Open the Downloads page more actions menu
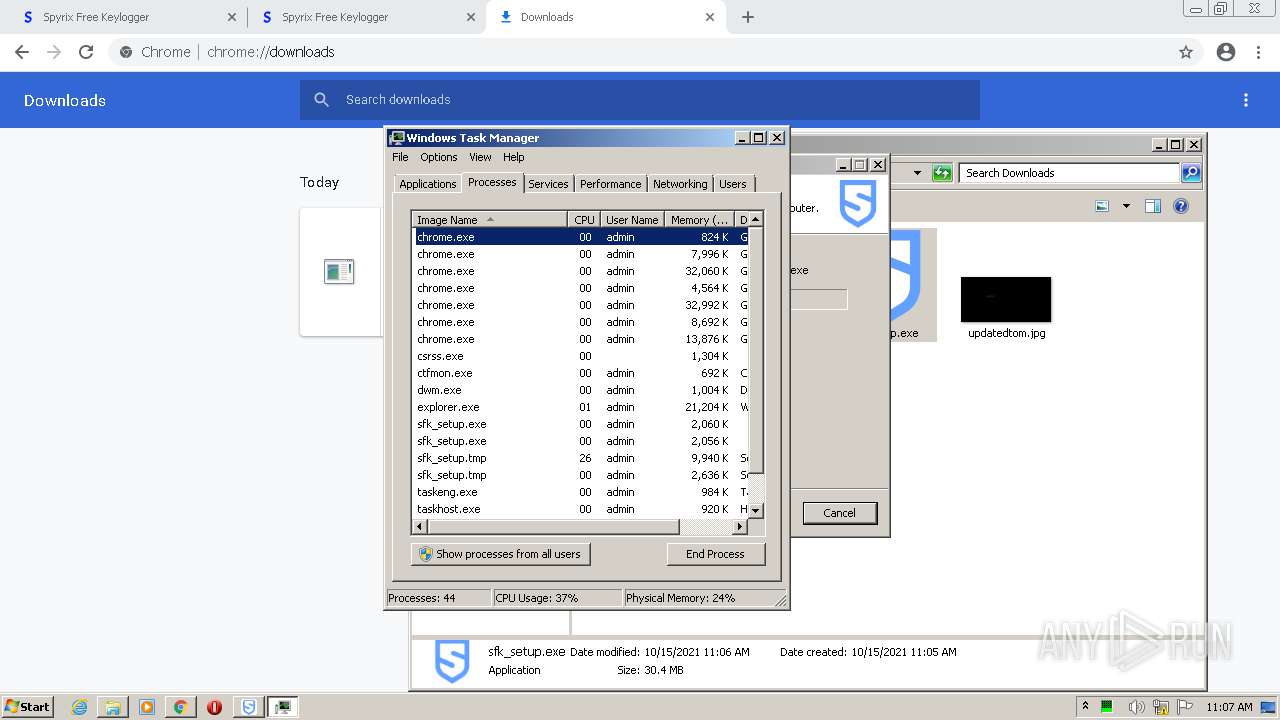 pyautogui.click(x=1246, y=100)
